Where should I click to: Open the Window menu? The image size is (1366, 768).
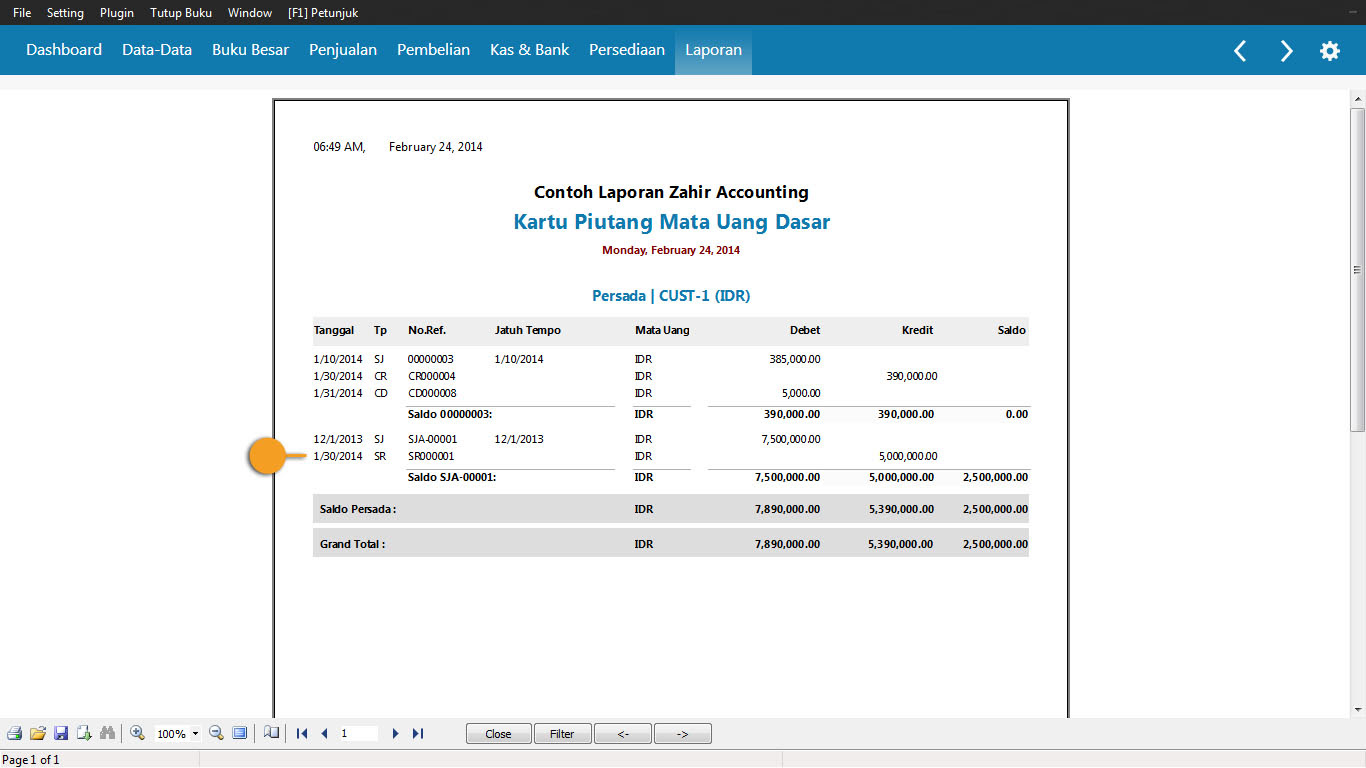(250, 13)
